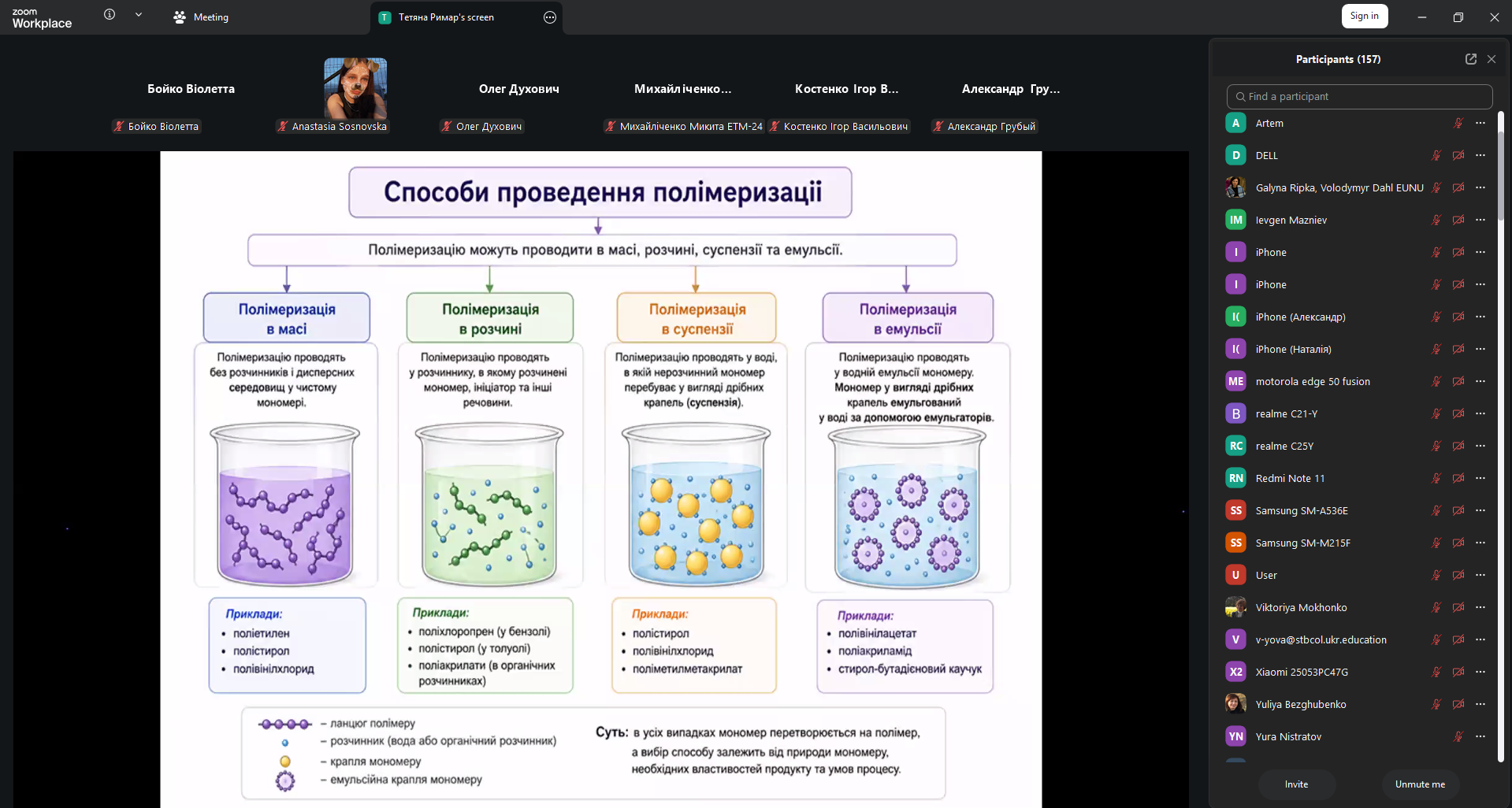Select Anastasia Sosnovska's video thumbnail
This screenshot has height=808, width=1512.
pos(355,88)
